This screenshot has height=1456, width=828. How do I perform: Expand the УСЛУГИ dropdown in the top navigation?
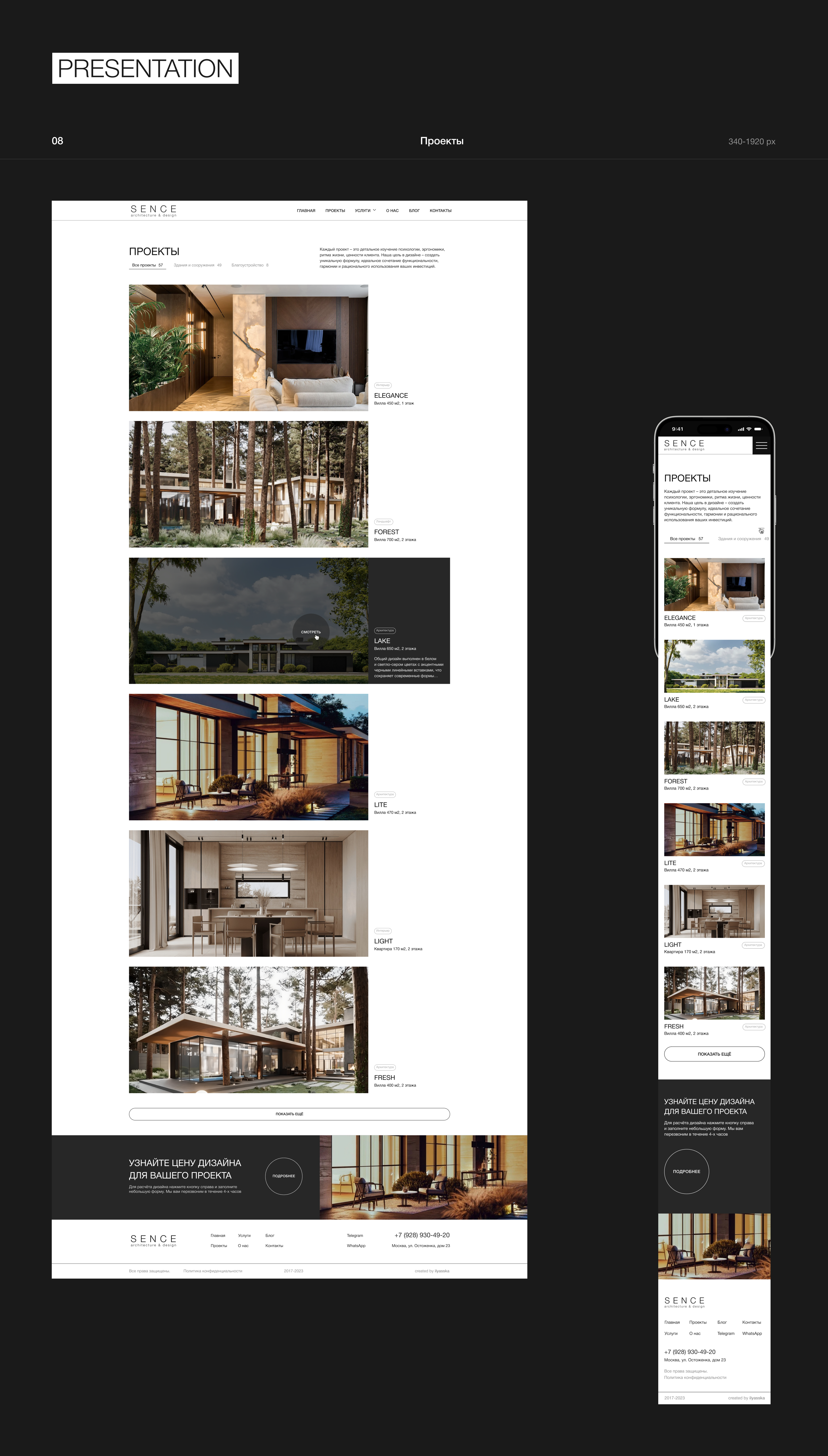pyautogui.click(x=365, y=211)
